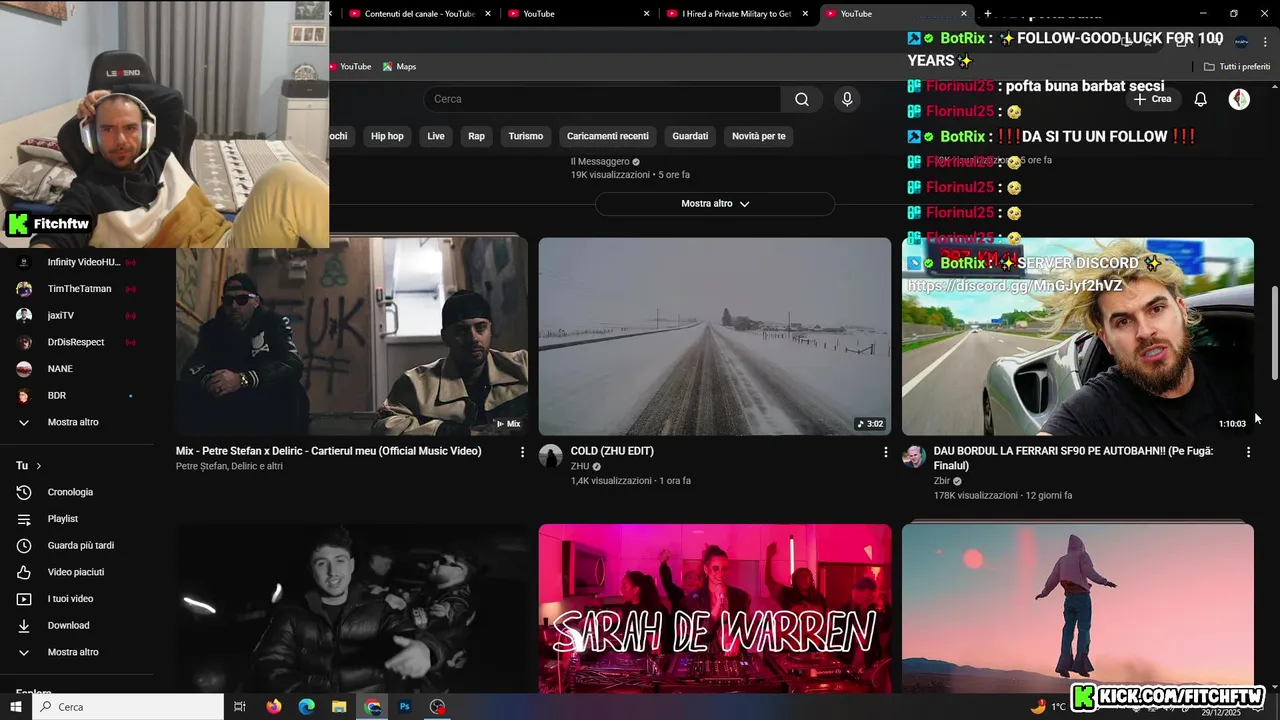Click the Zbir channel avatar

pyautogui.click(x=913, y=457)
